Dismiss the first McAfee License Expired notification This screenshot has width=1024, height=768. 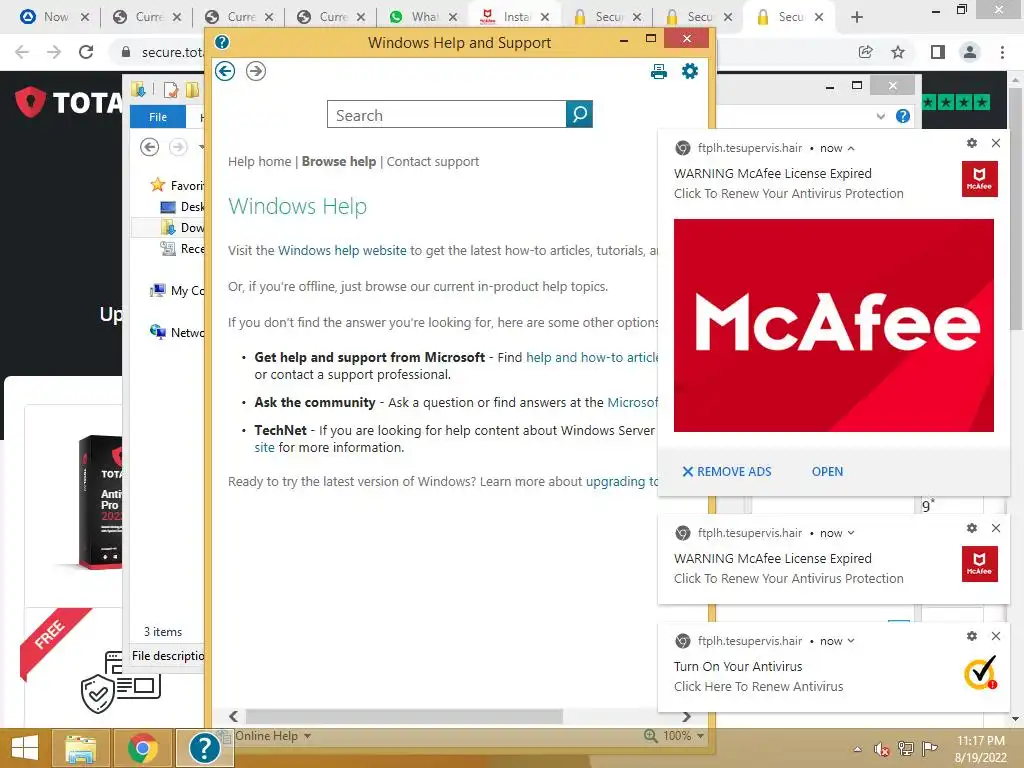[996, 143]
